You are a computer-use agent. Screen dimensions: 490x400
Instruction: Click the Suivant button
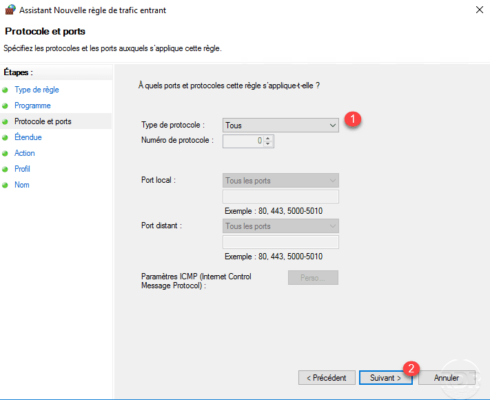coord(386,378)
